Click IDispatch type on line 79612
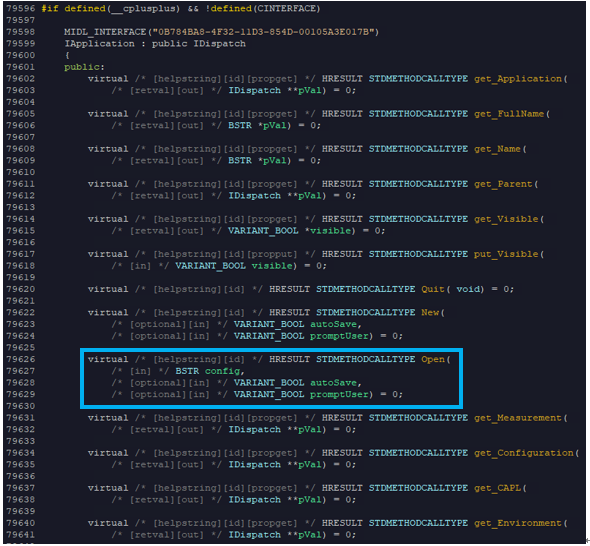590x546 pixels. click(254, 196)
